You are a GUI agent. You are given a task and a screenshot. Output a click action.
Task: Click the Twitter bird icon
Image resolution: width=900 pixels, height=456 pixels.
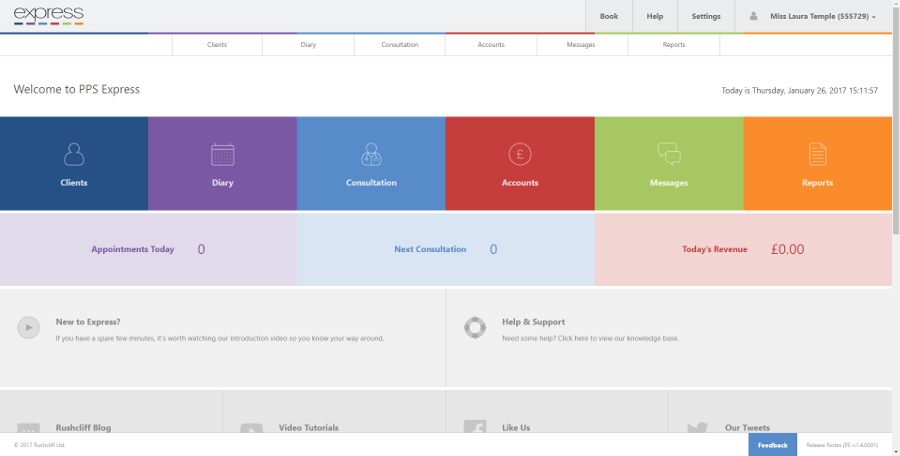(697, 427)
